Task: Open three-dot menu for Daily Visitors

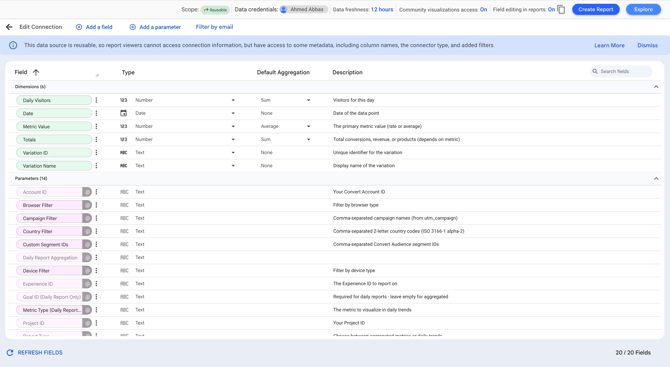Action: click(96, 100)
